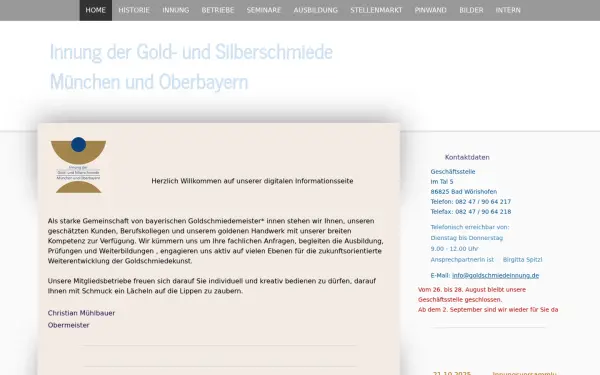
Task: Open the BILDER gallery menu item
Action: (471, 10)
